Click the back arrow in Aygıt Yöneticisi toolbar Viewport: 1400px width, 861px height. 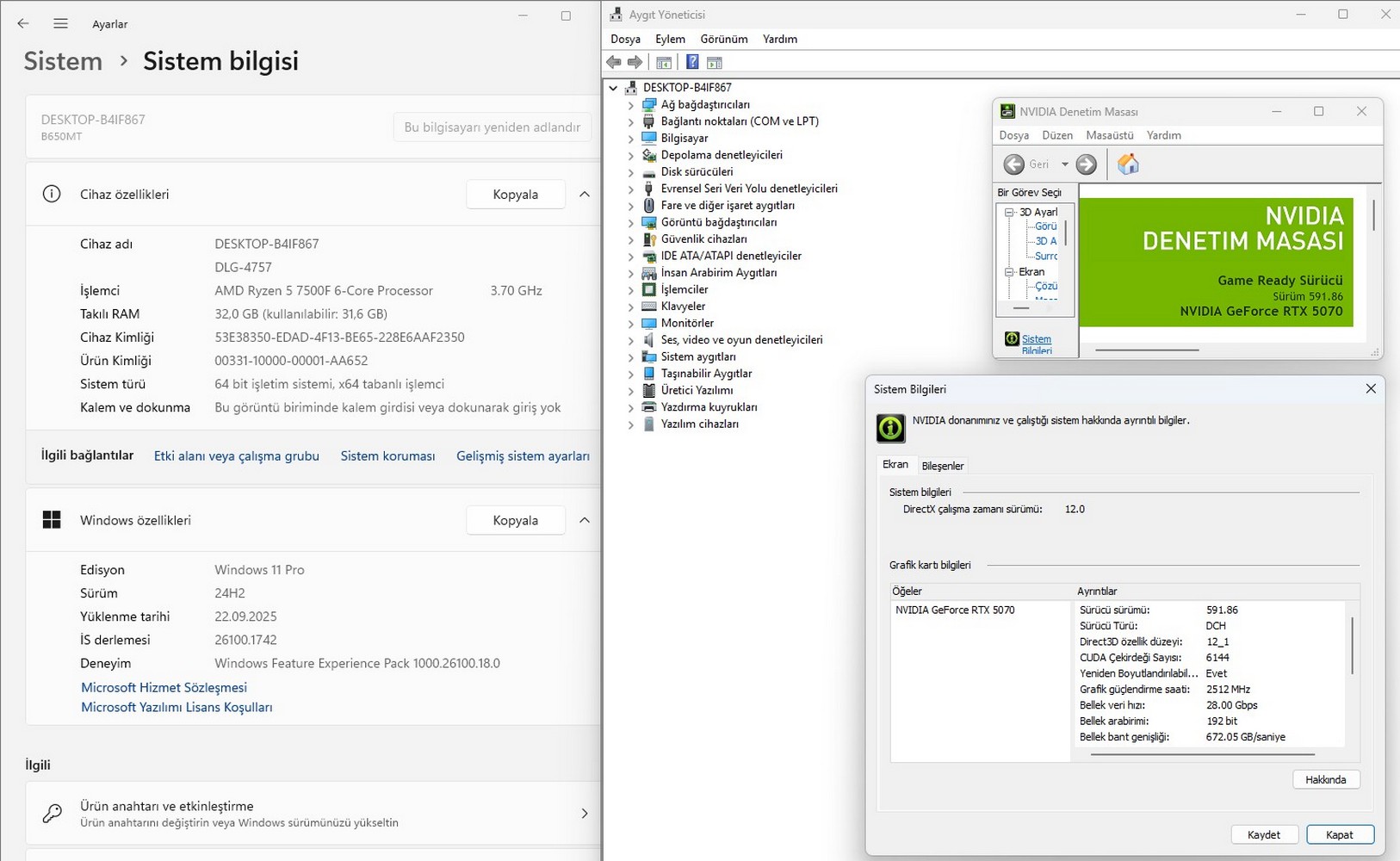click(x=614, y=62)
